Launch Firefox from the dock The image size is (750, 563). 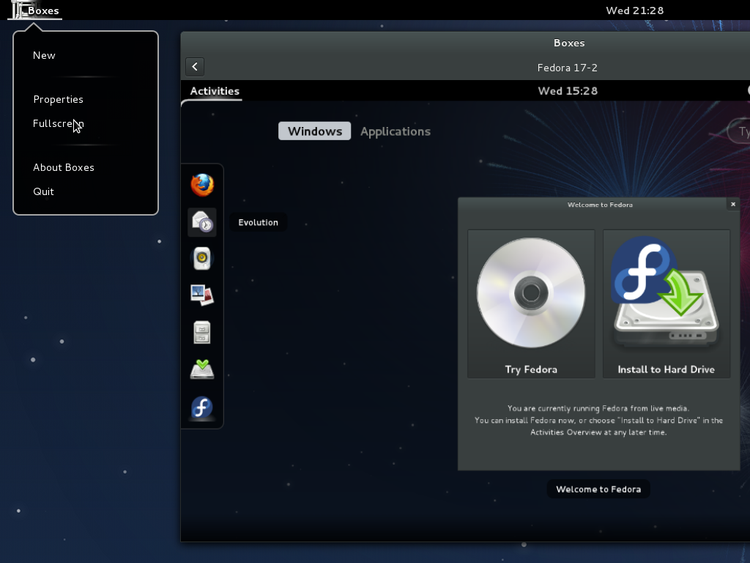(202, 185)
